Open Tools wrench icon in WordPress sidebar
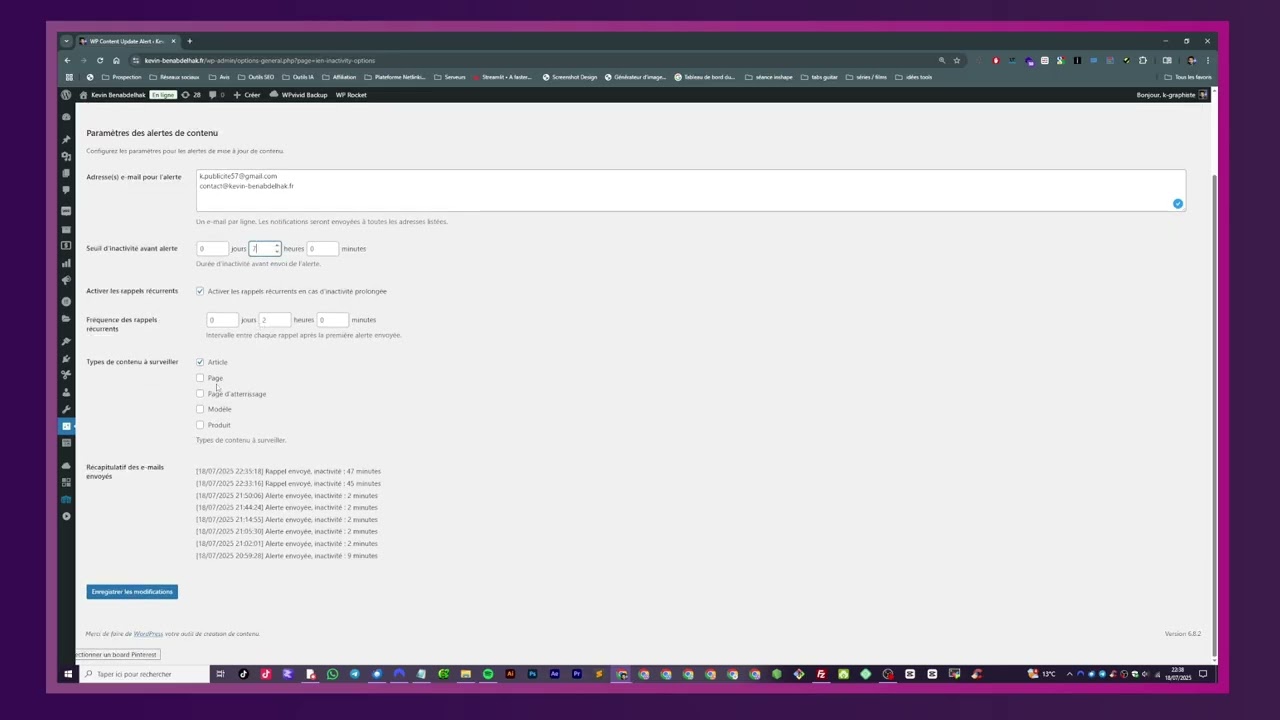Viewport: 1280px width, 720px height. point(66,409)
